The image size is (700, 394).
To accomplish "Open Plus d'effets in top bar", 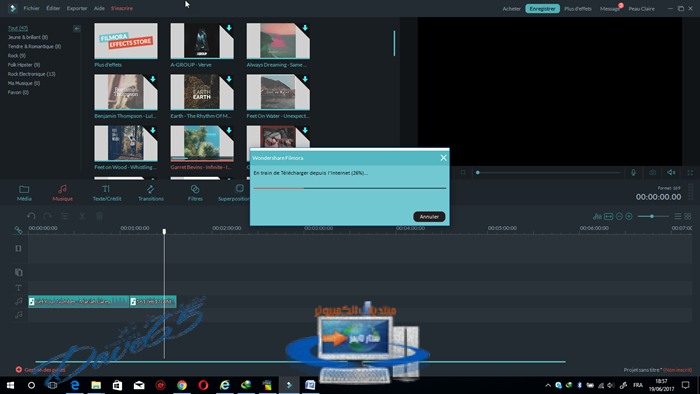I will [578, 8].
